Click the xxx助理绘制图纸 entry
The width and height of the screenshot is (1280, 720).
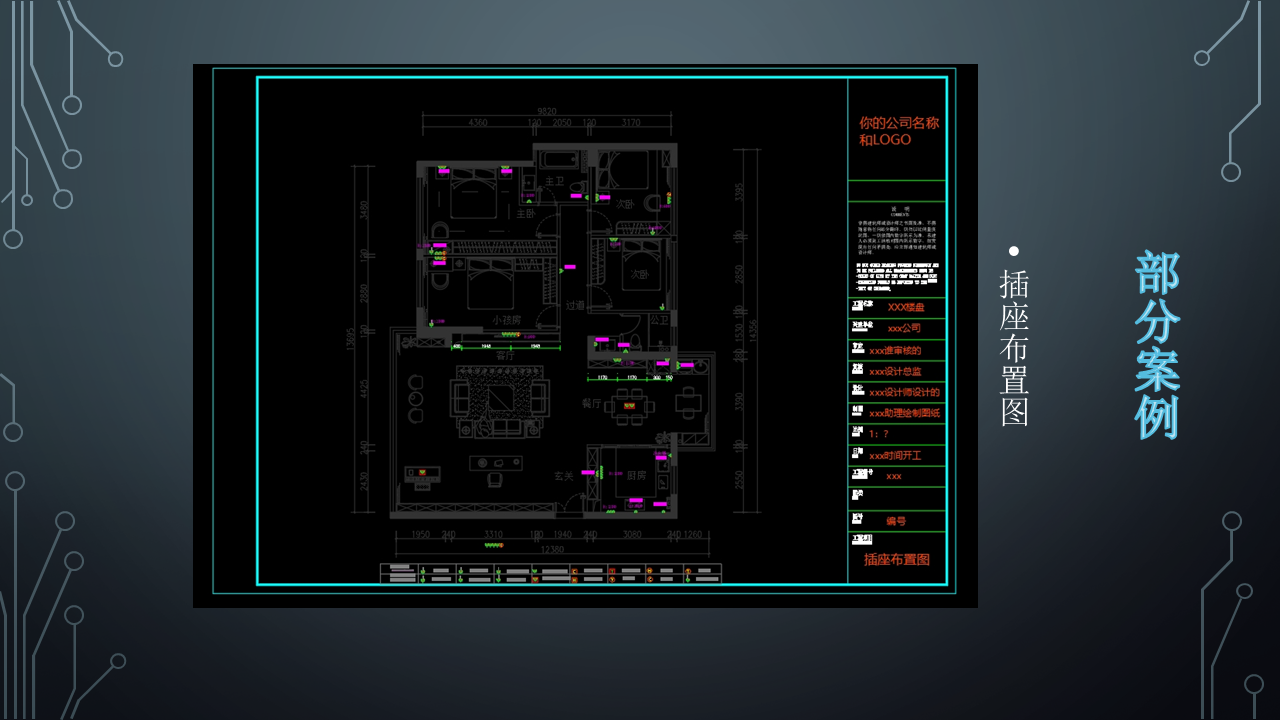point(904,413)
